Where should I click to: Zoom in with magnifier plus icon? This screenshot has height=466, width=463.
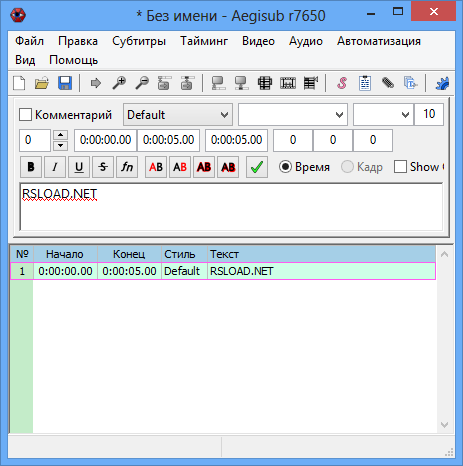[x=119, y=83]
